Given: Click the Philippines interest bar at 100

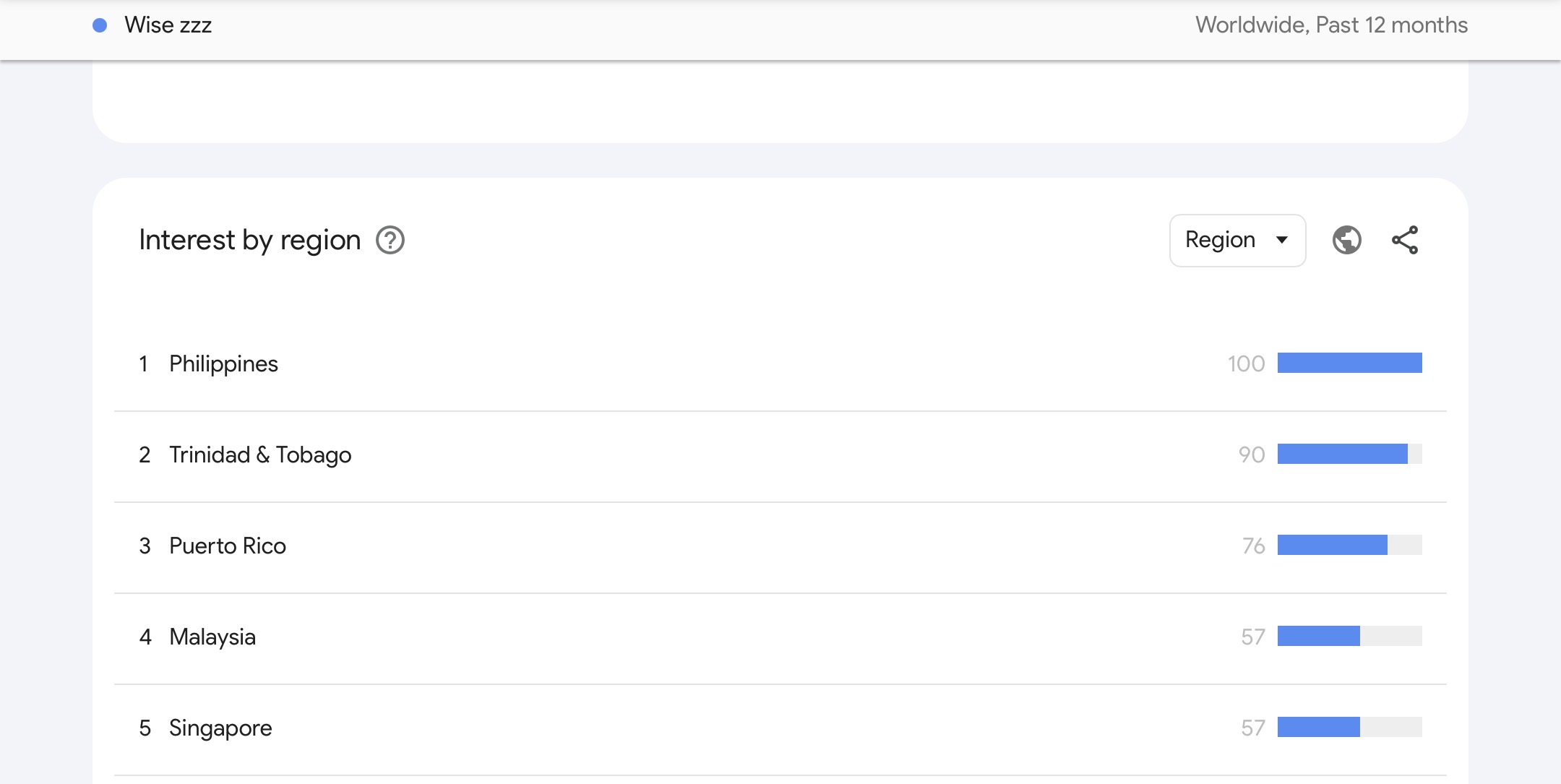Looking at the screenshot, I should coord(1349,363).
